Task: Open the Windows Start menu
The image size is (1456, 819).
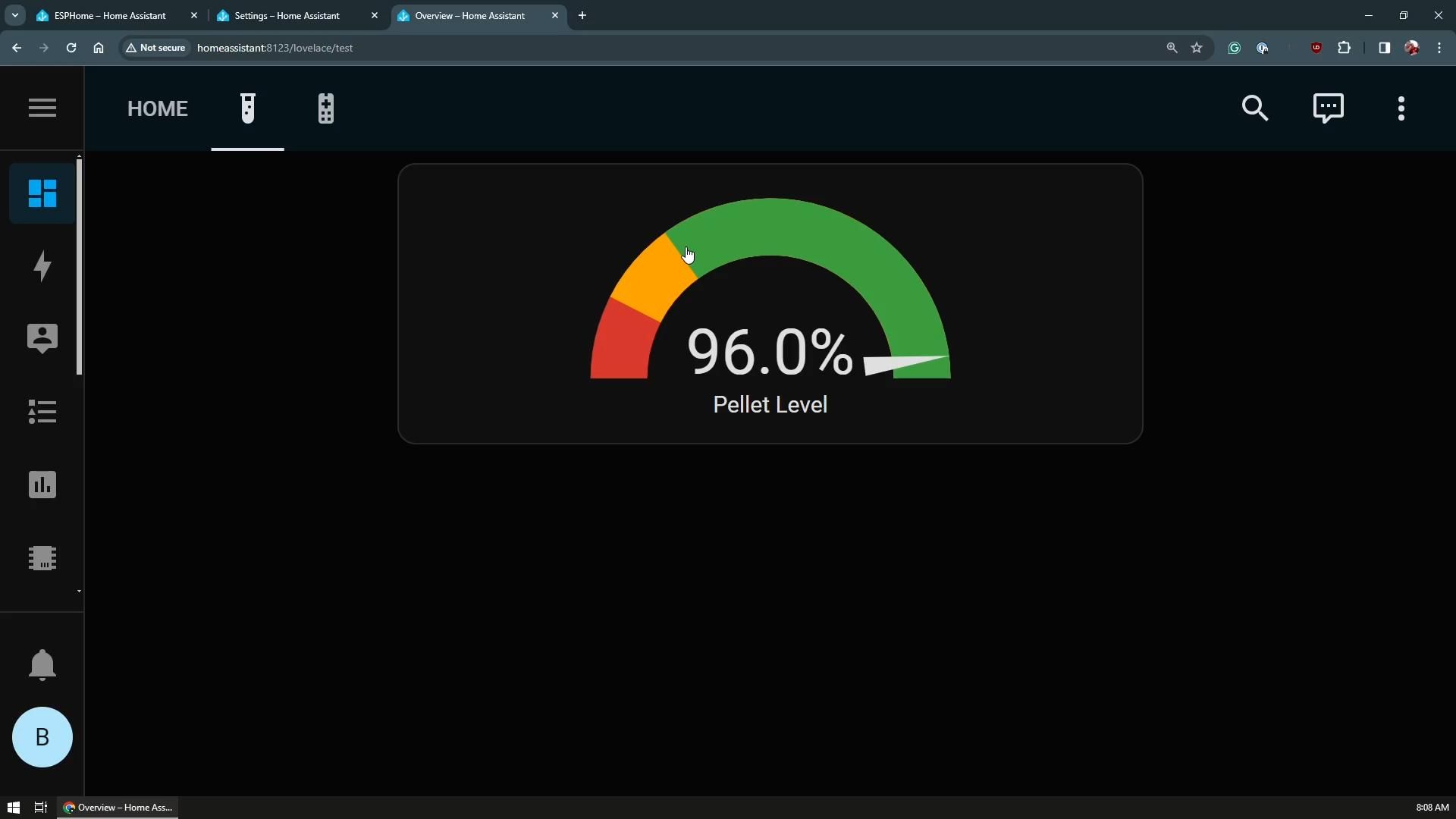Action: tap(13, 808)
